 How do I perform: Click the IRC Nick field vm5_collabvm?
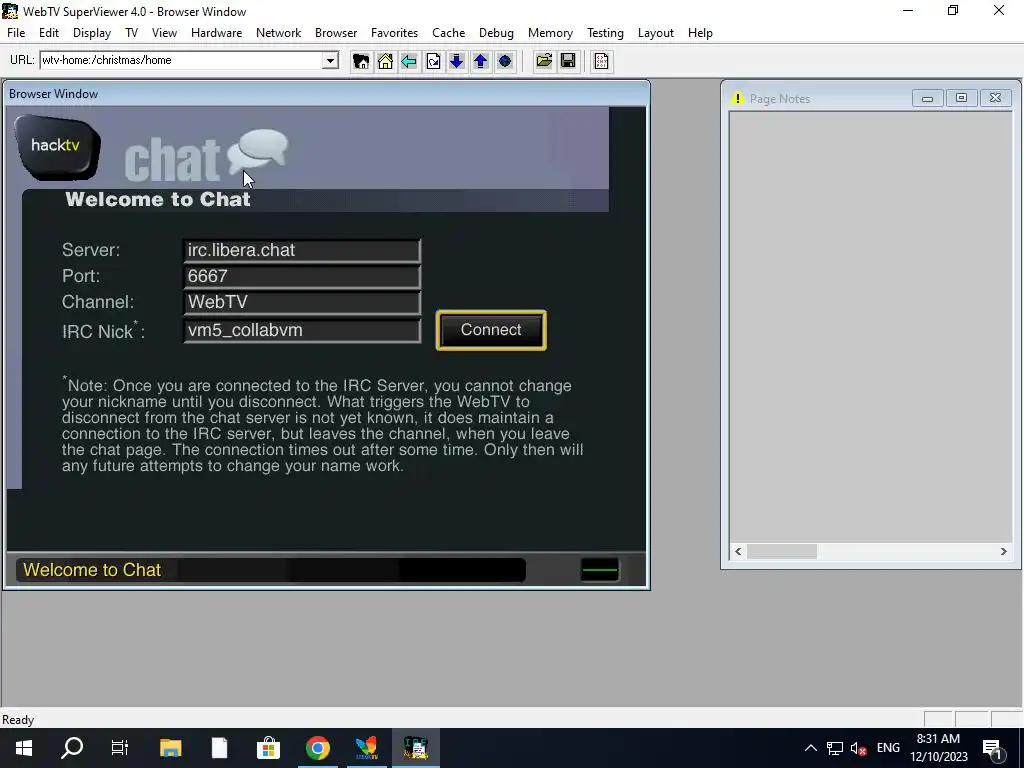[x=302, y=330]
